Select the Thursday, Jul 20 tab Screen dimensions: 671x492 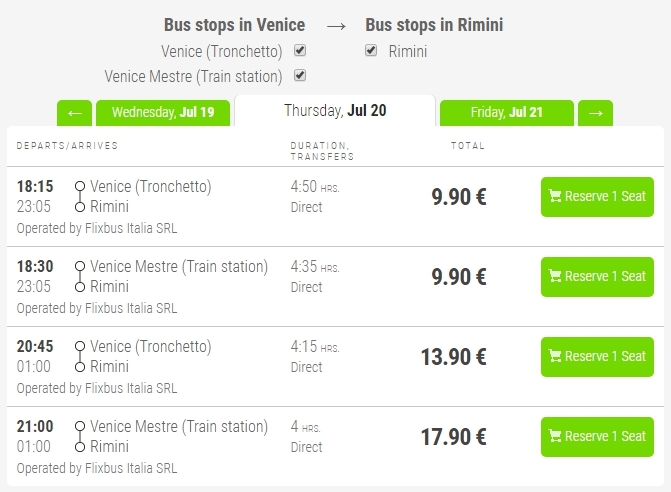point(335,111)
